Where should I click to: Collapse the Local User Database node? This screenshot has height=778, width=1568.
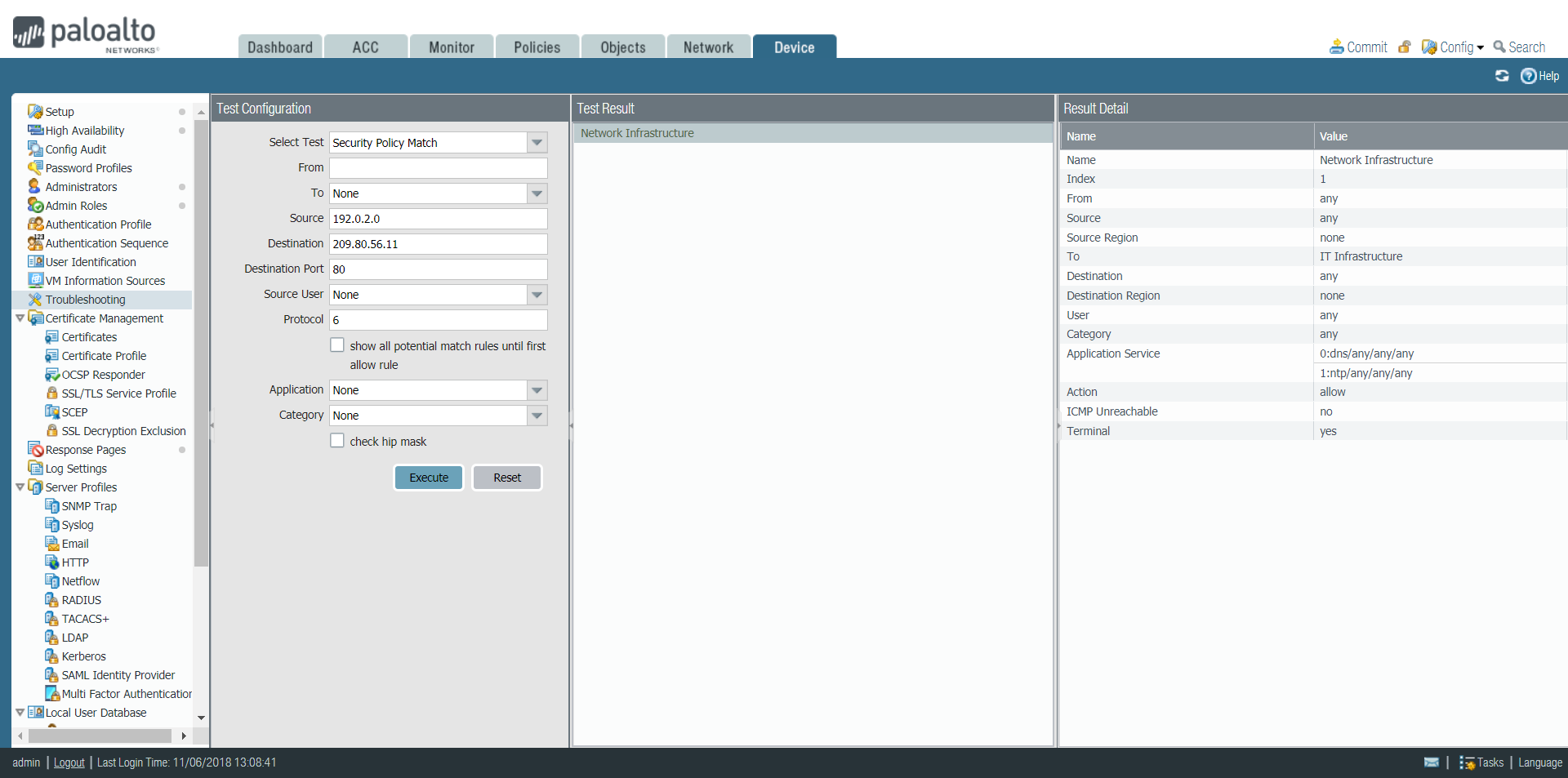click(20, 713)
